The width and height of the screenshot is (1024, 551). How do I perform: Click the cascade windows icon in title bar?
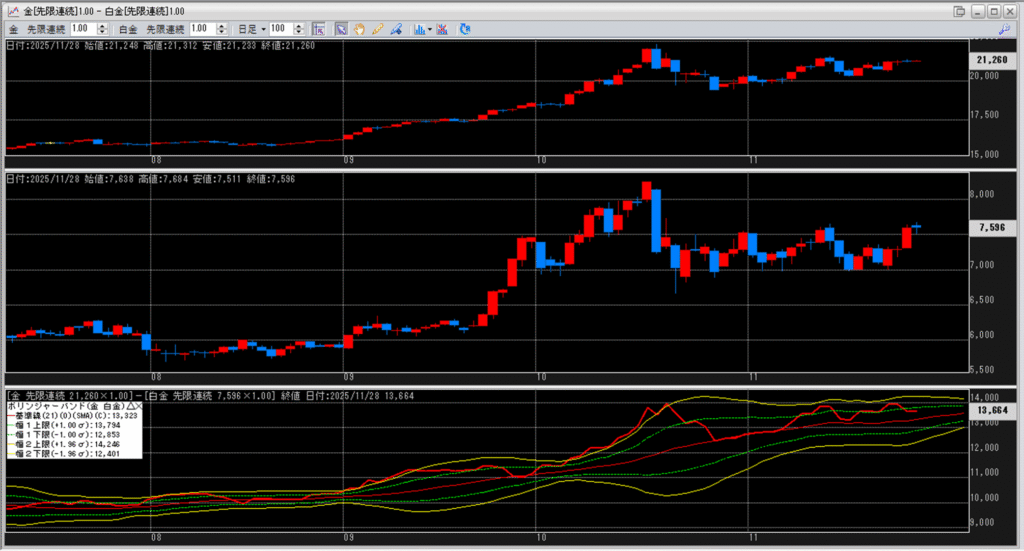960,10
